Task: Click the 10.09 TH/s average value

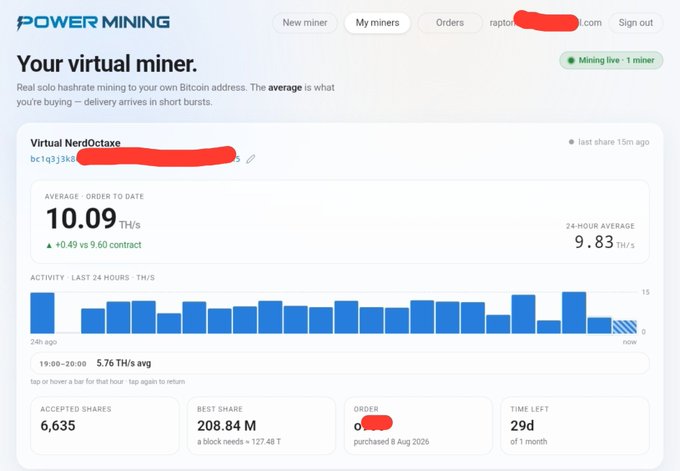Action: pyautogui.click(x=93, y=219)
